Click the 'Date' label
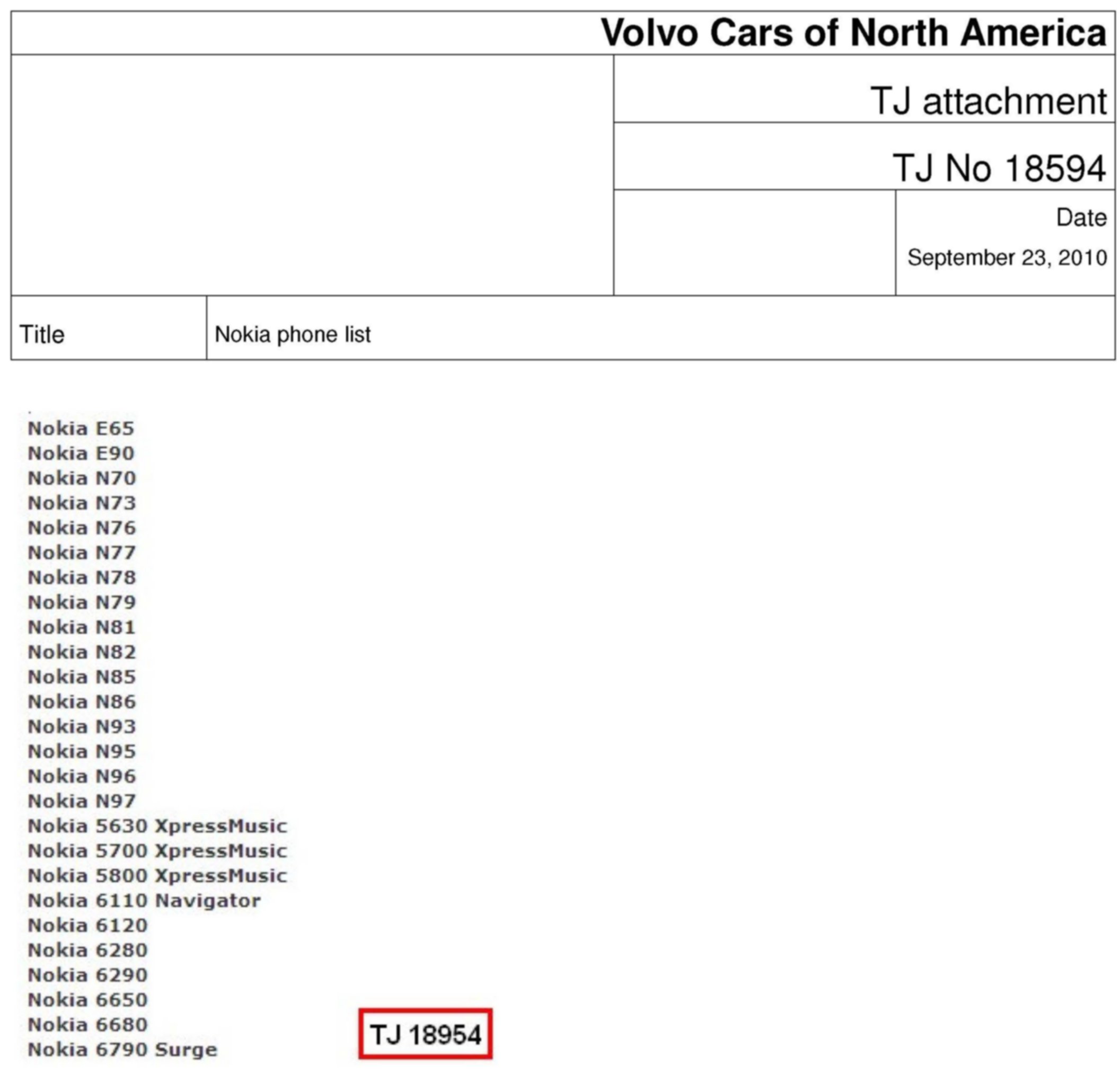Screen dimensions: 1120x1075 point(1081,217)
